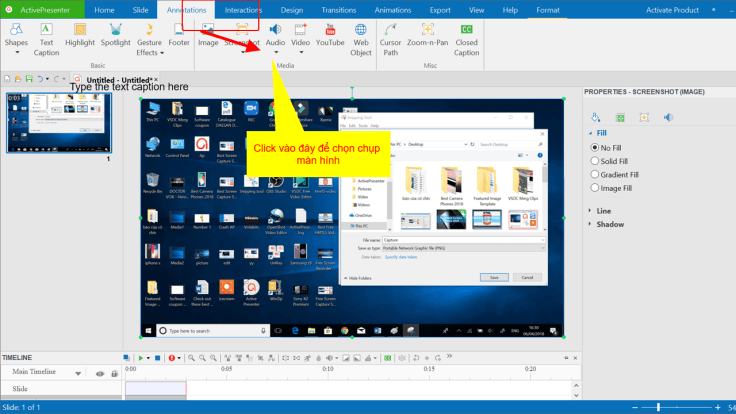736x414 pixels.
Task: Click the ActivePresenter application button
Action: pos(42,10)
